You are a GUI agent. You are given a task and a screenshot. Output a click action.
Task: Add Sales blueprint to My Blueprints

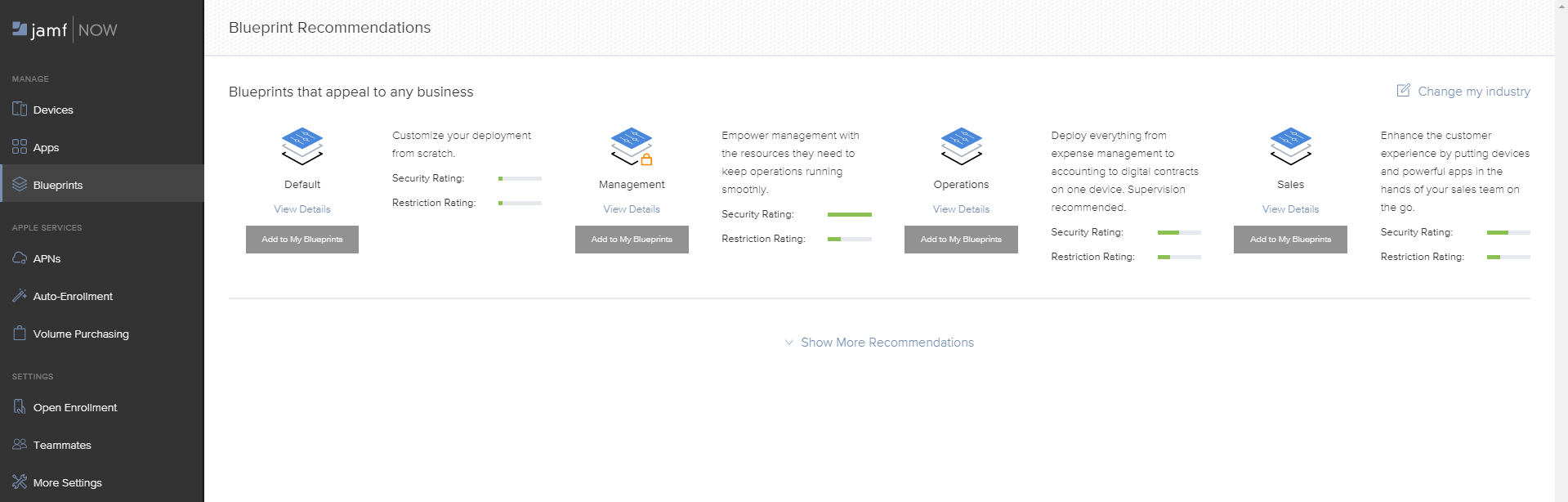point(1290,240)
